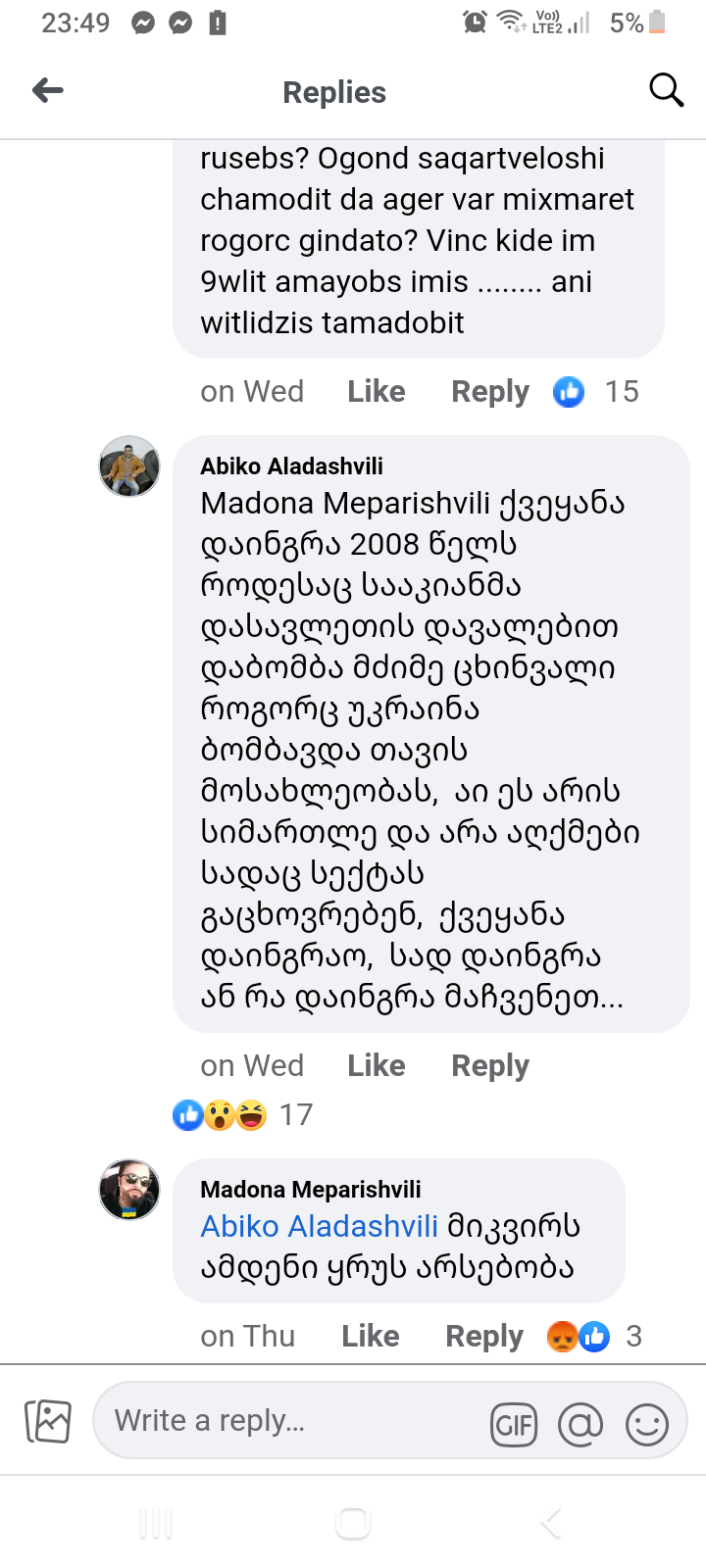Open the blue Abiko Aladashvili mention link
This screenshot has width=706, height=1568.
[319, 1226]
